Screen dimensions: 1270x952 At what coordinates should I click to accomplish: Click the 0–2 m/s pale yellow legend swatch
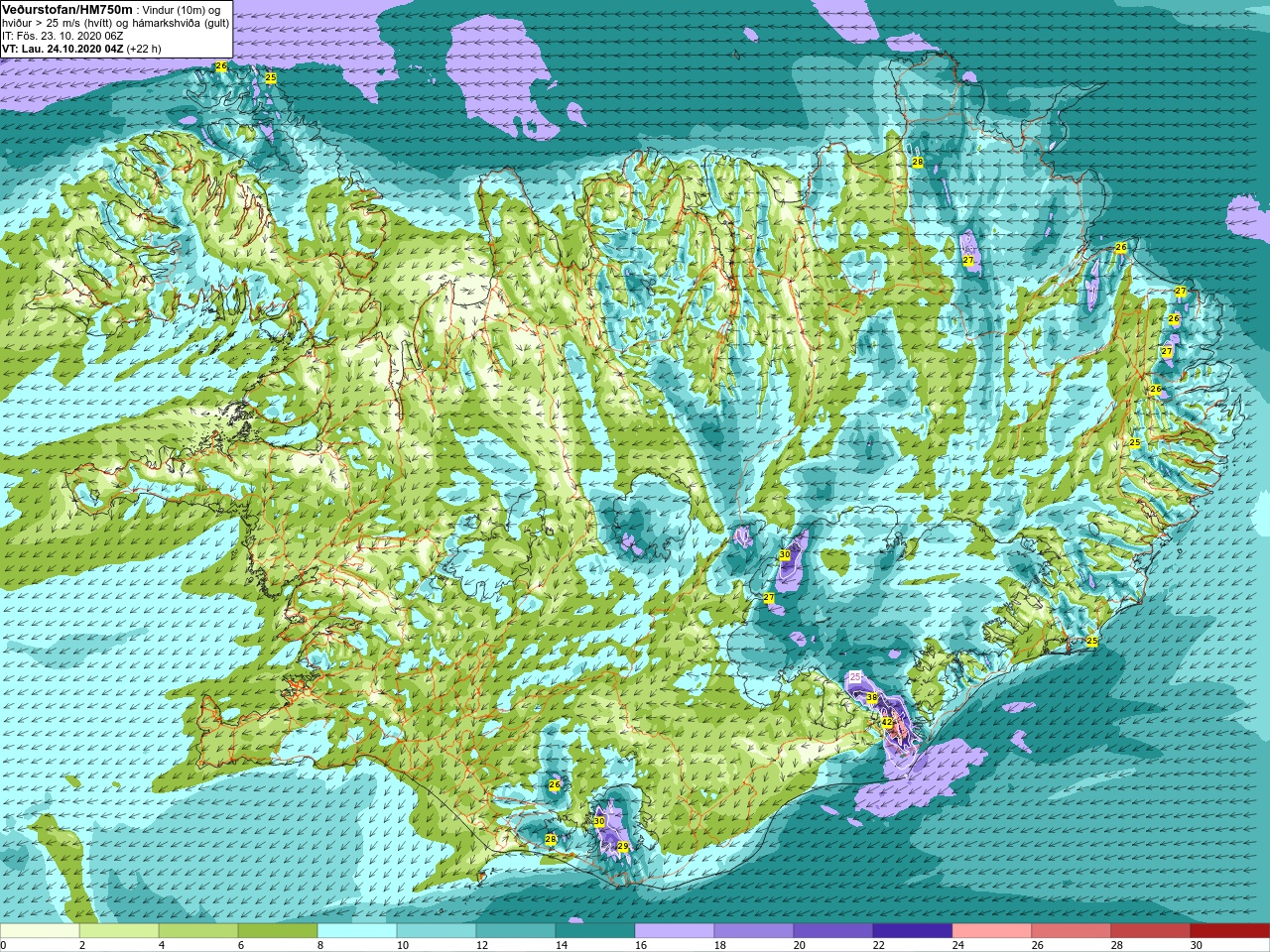tap(40, 930)
